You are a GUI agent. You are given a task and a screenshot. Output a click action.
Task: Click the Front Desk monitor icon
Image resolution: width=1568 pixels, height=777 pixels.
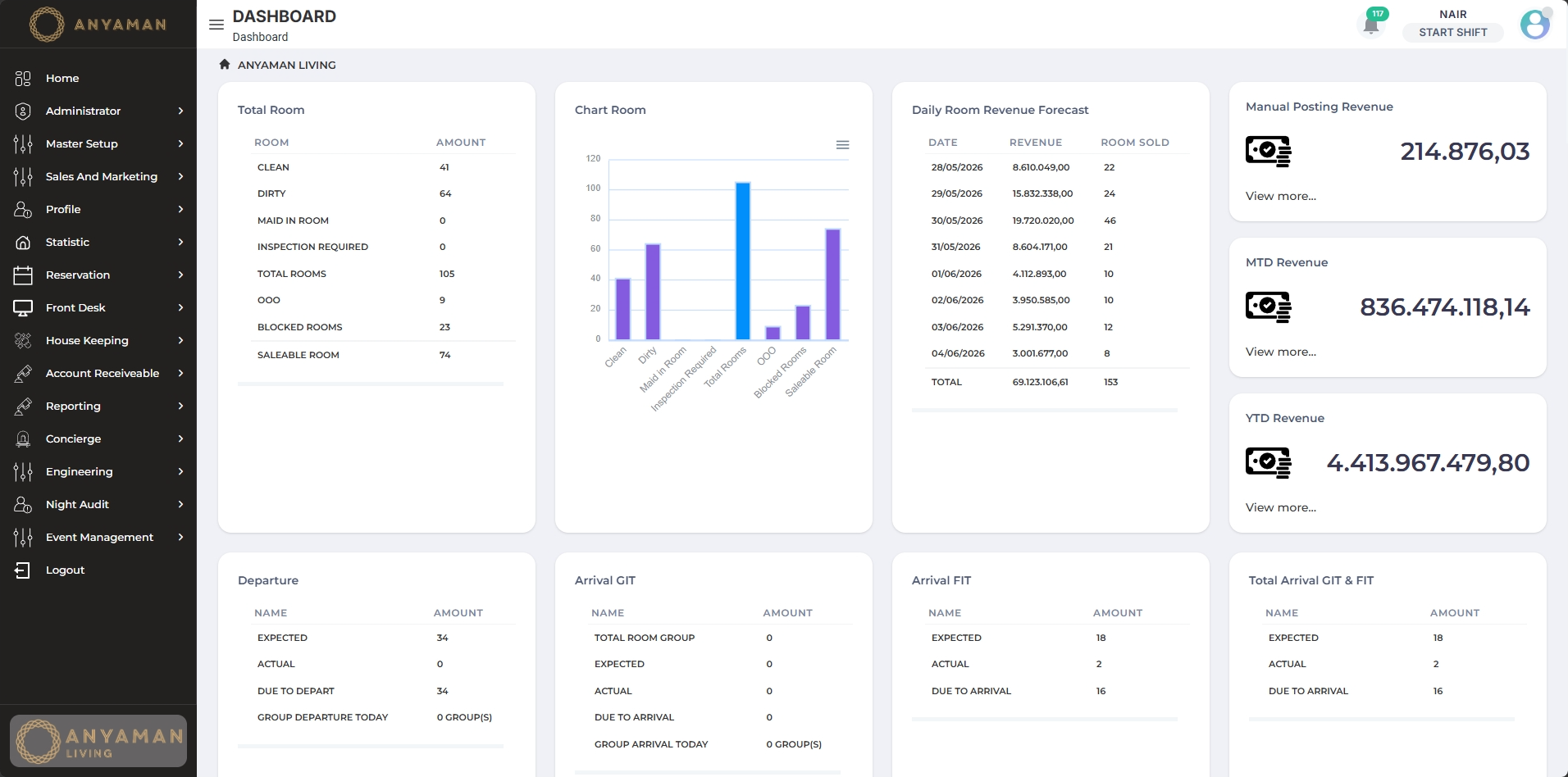tap(23, 307)
